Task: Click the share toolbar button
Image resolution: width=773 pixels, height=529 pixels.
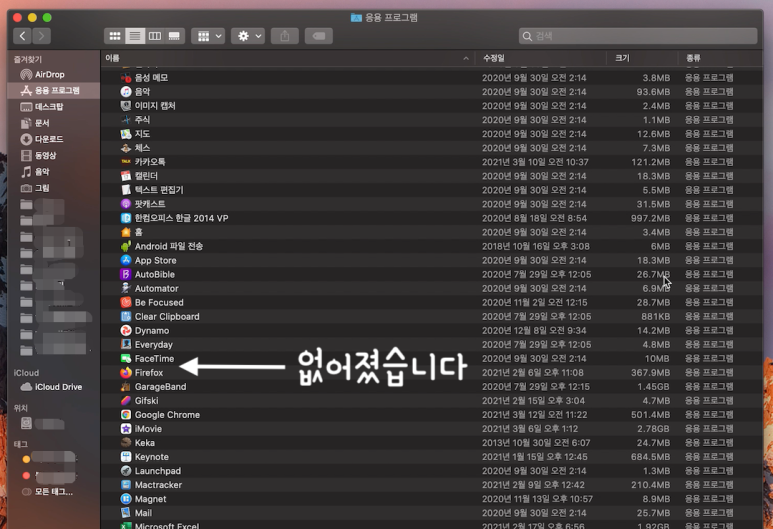Action: [x=285, y=36]
